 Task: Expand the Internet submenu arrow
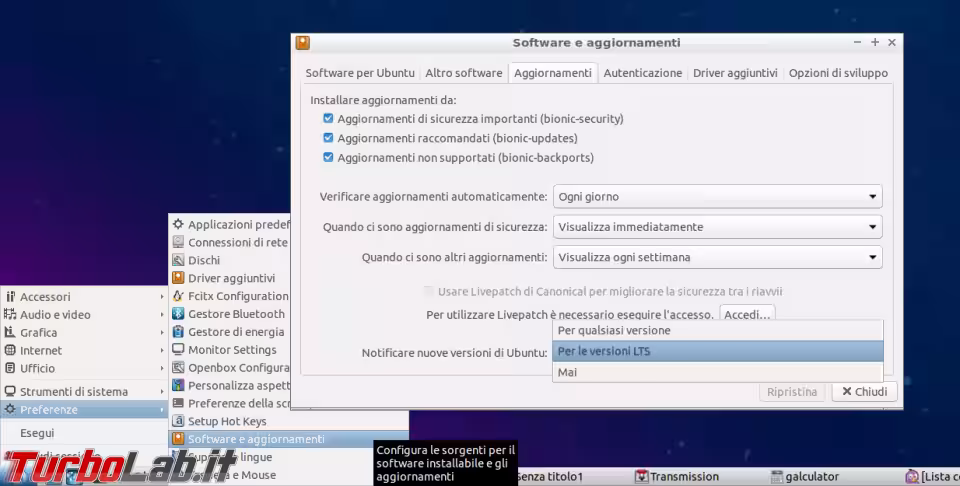tap(162, 350)
